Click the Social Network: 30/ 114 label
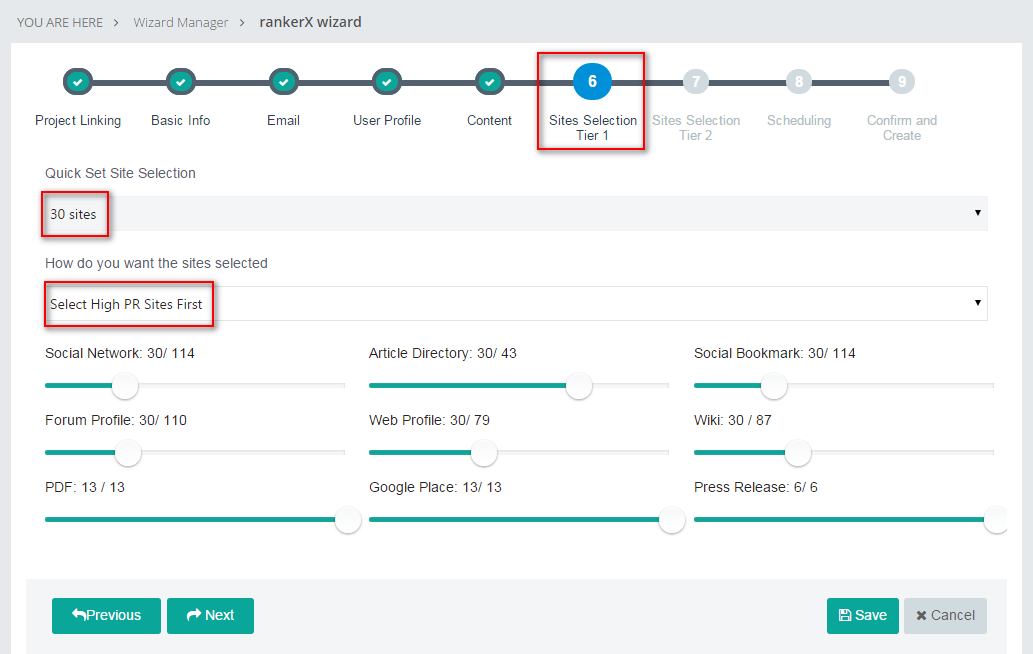 coord(120,353)
